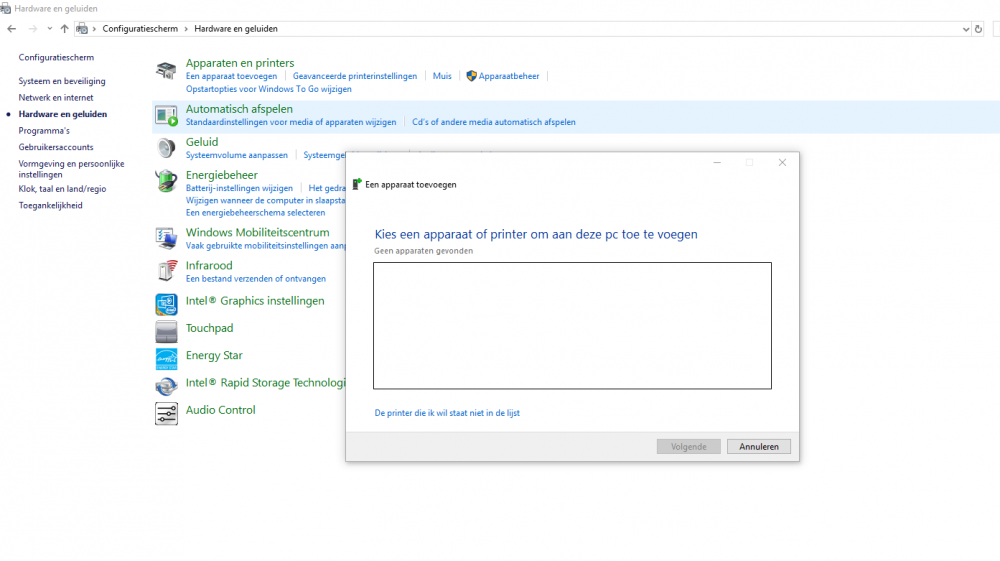
Task: Go back with the back arrow
Action: tap(11, 29)
